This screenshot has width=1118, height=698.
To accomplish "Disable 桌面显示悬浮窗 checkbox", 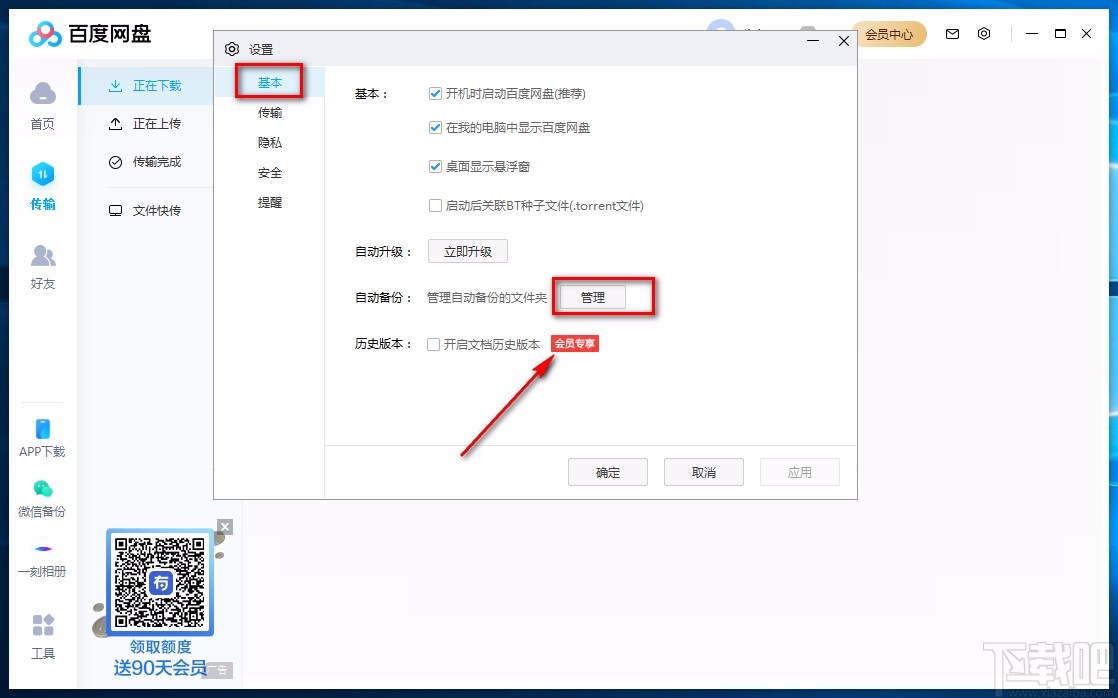I will click(x=435, y=166).
